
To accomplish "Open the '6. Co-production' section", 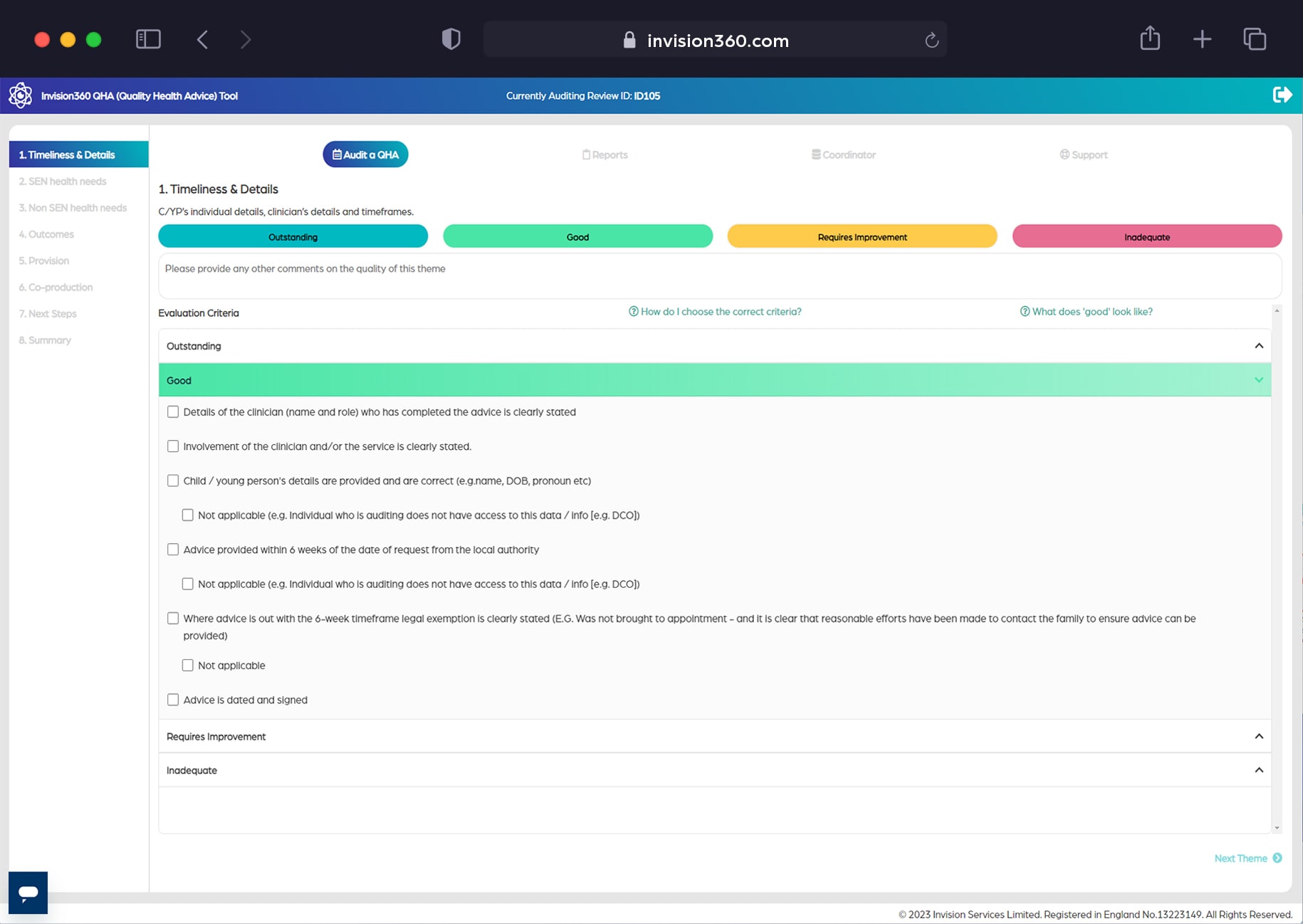I will point(56,287).
